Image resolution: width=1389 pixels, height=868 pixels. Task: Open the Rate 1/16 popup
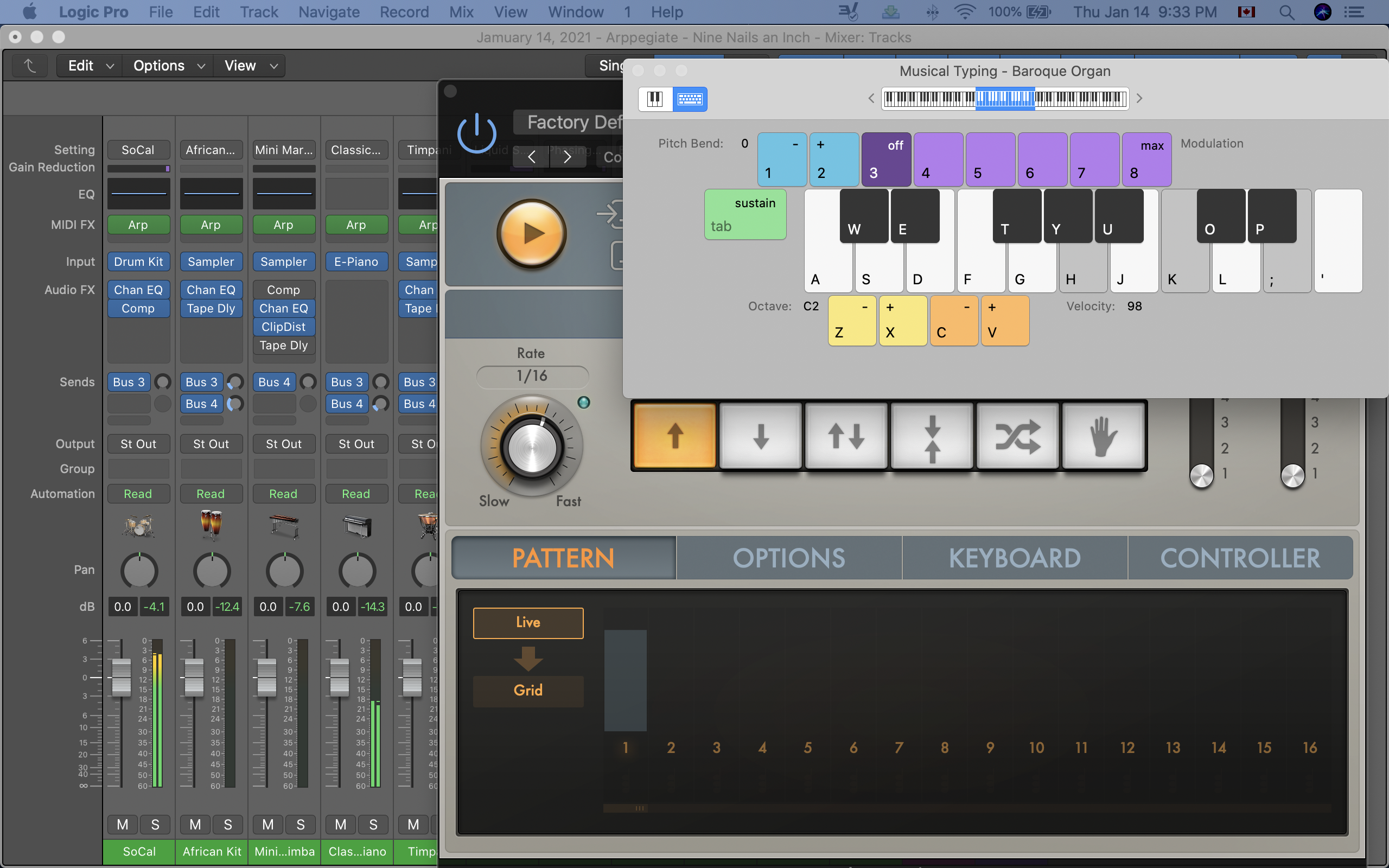pyautogui.click(x=532, y=376)
